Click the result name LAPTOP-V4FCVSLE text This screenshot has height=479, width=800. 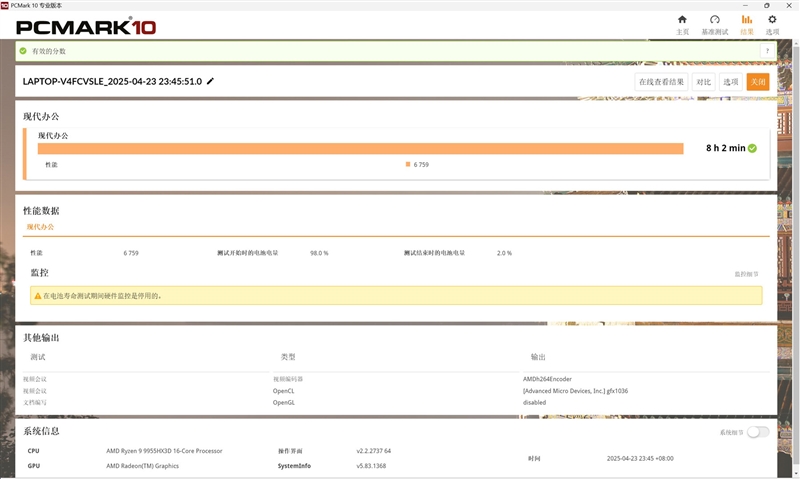[x=112, y=82]
